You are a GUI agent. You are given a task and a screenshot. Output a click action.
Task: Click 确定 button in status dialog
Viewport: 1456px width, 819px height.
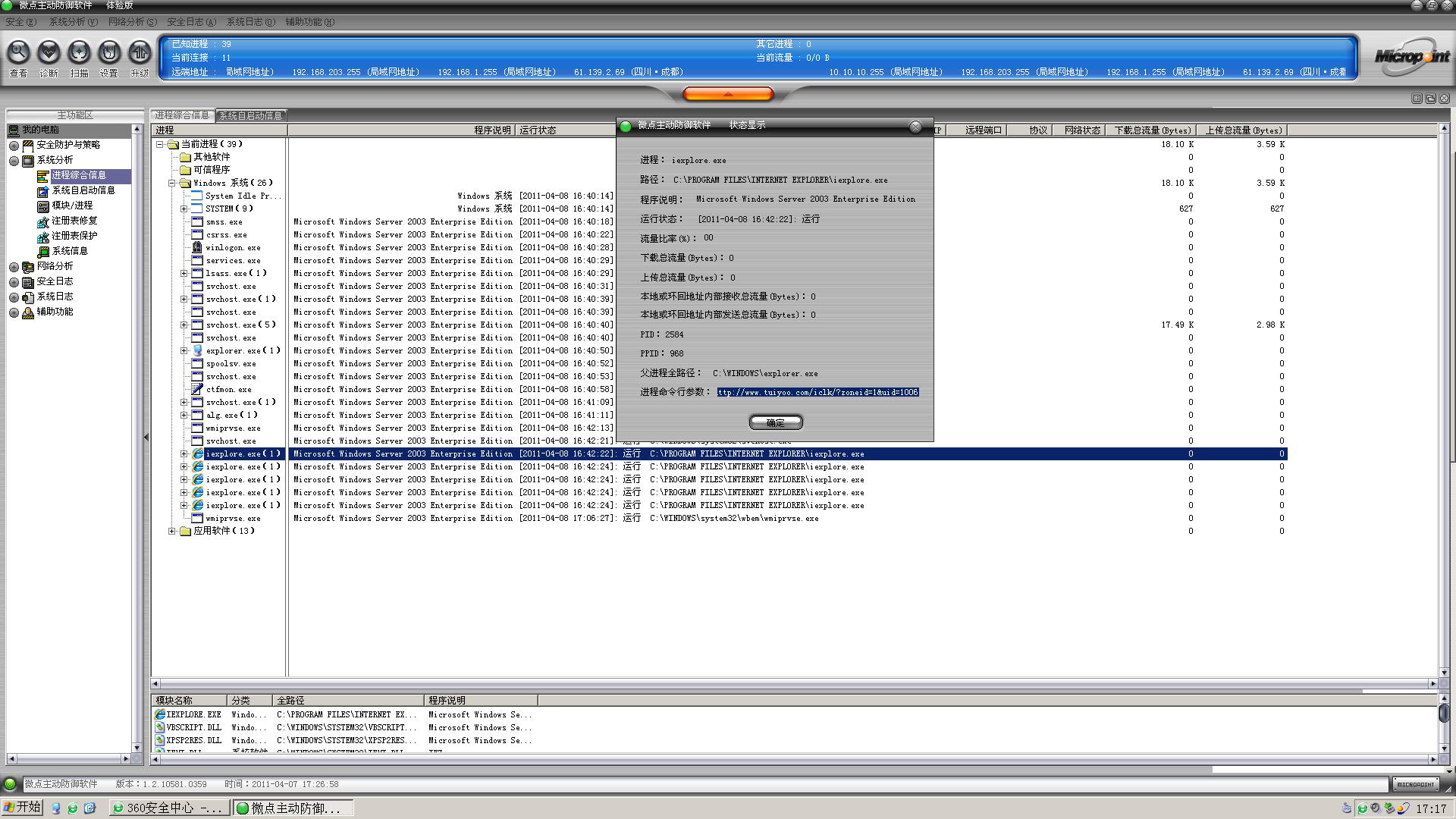775,422
